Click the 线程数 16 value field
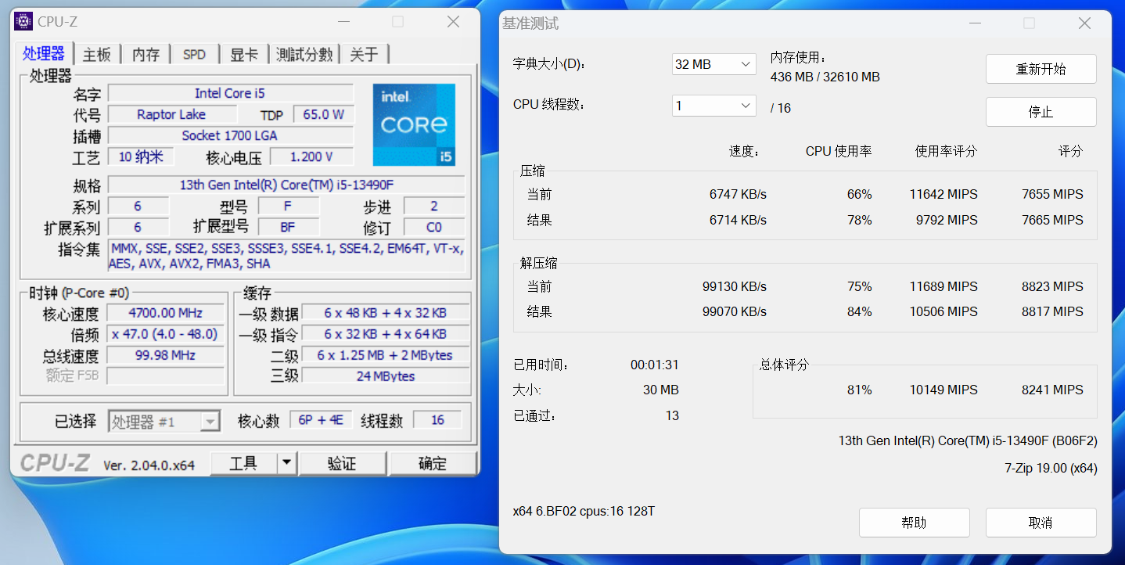Image resolution: width=1125 pixels, height=565 pixels. click(438, 420)
